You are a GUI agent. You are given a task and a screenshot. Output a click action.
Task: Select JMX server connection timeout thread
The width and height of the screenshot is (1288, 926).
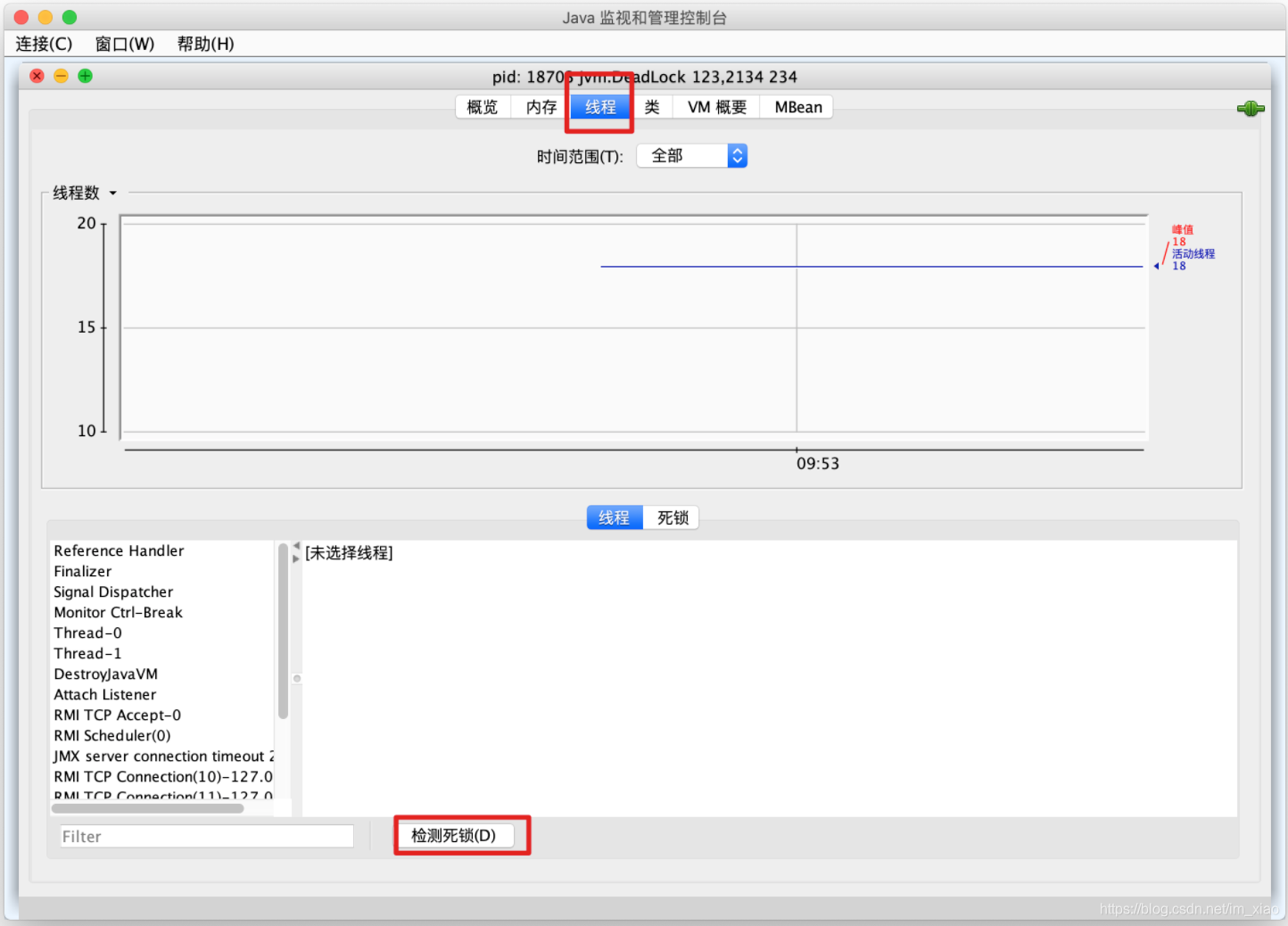pyautogui.click(x=162, y=756)
